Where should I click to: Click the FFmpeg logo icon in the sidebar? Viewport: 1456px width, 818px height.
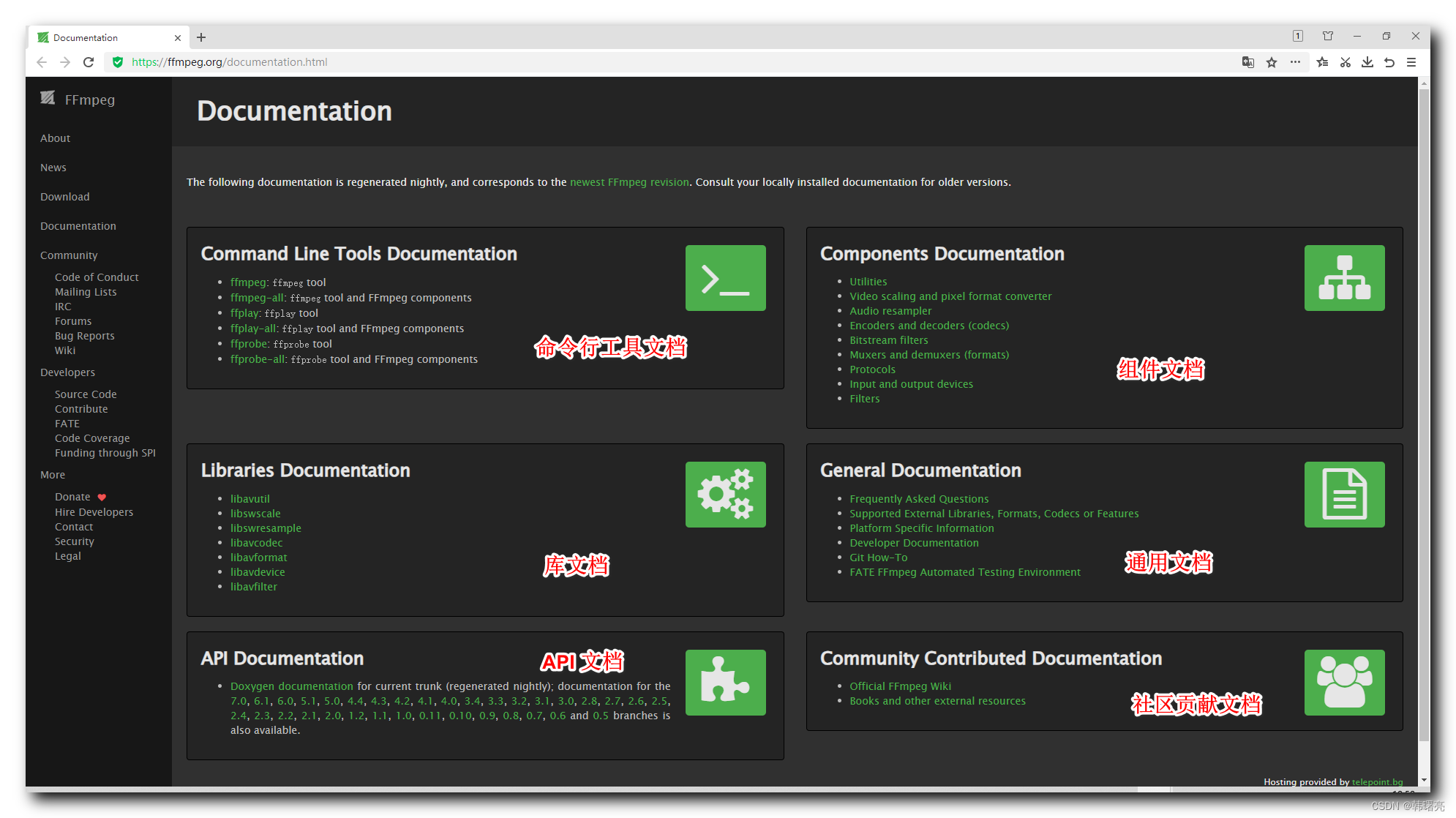pos(47,98)
